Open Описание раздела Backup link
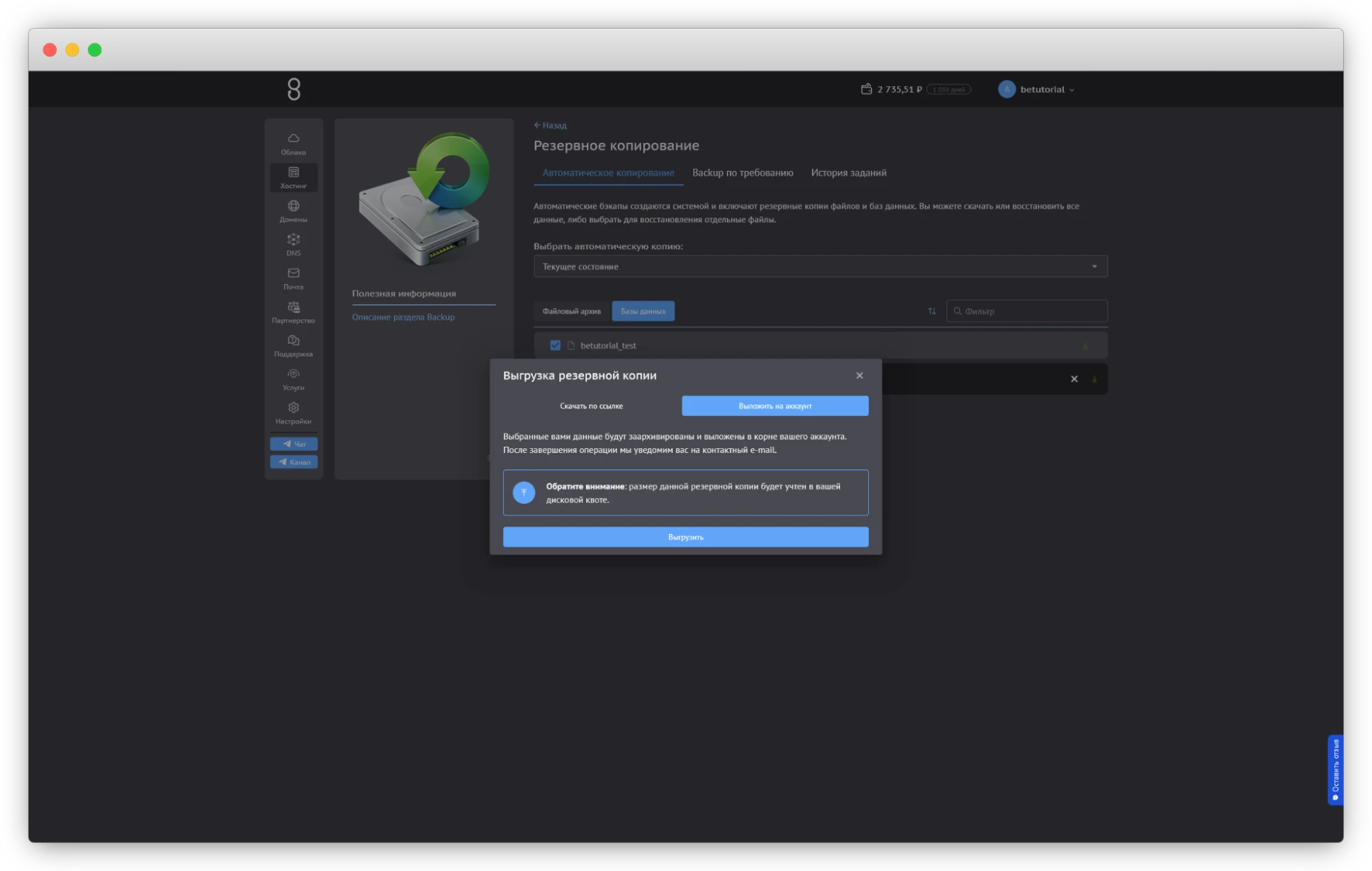1372x871 pixels. click(403, 317)
